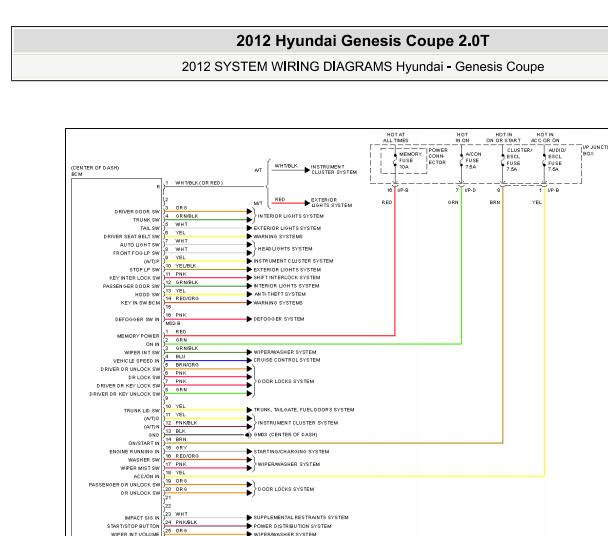Click the '(CENTER OF DASH) BCM' module label

click(x=95, y=171)
